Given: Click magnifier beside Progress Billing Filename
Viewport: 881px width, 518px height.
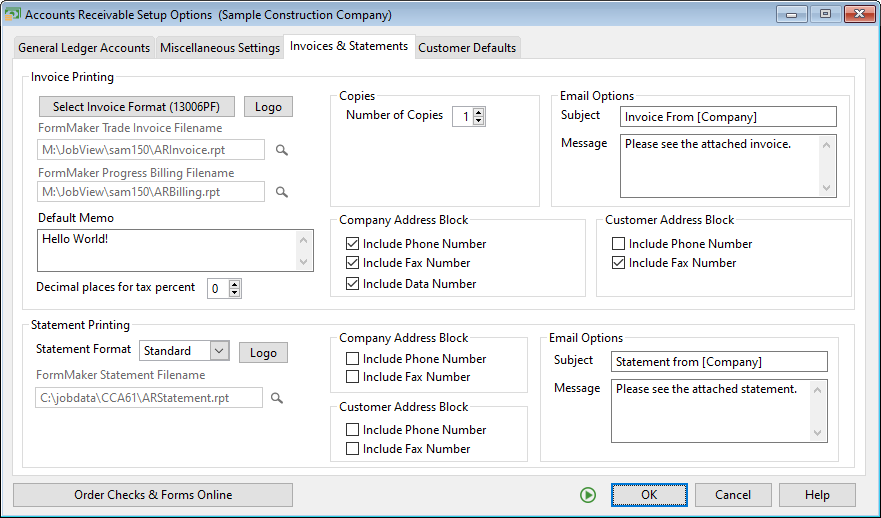Looking at the screenshot, I should pos(282,192).
